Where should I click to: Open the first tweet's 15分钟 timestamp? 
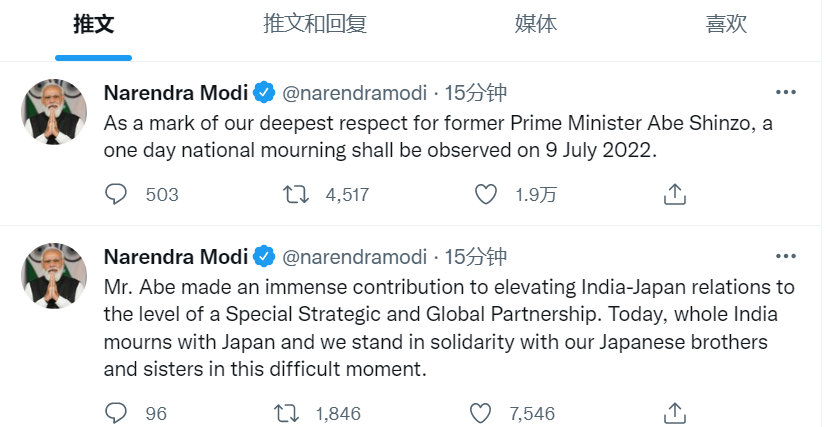click(476, 94)
